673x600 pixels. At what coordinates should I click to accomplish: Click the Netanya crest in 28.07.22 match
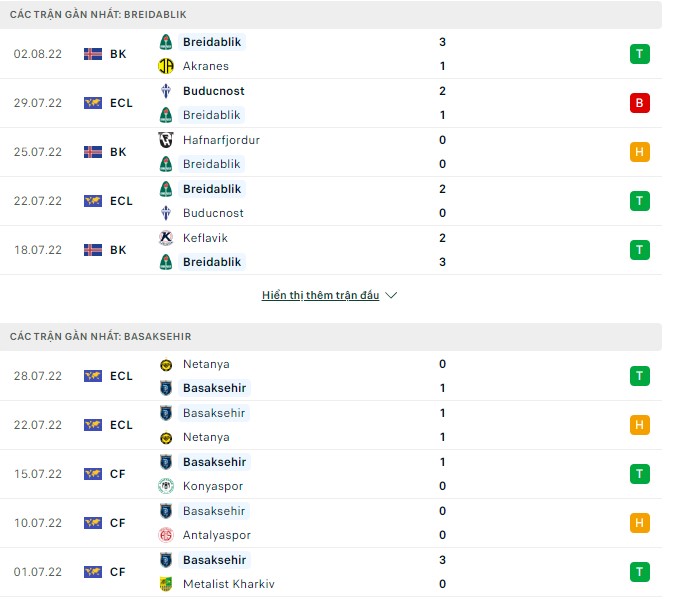(166, 364)
